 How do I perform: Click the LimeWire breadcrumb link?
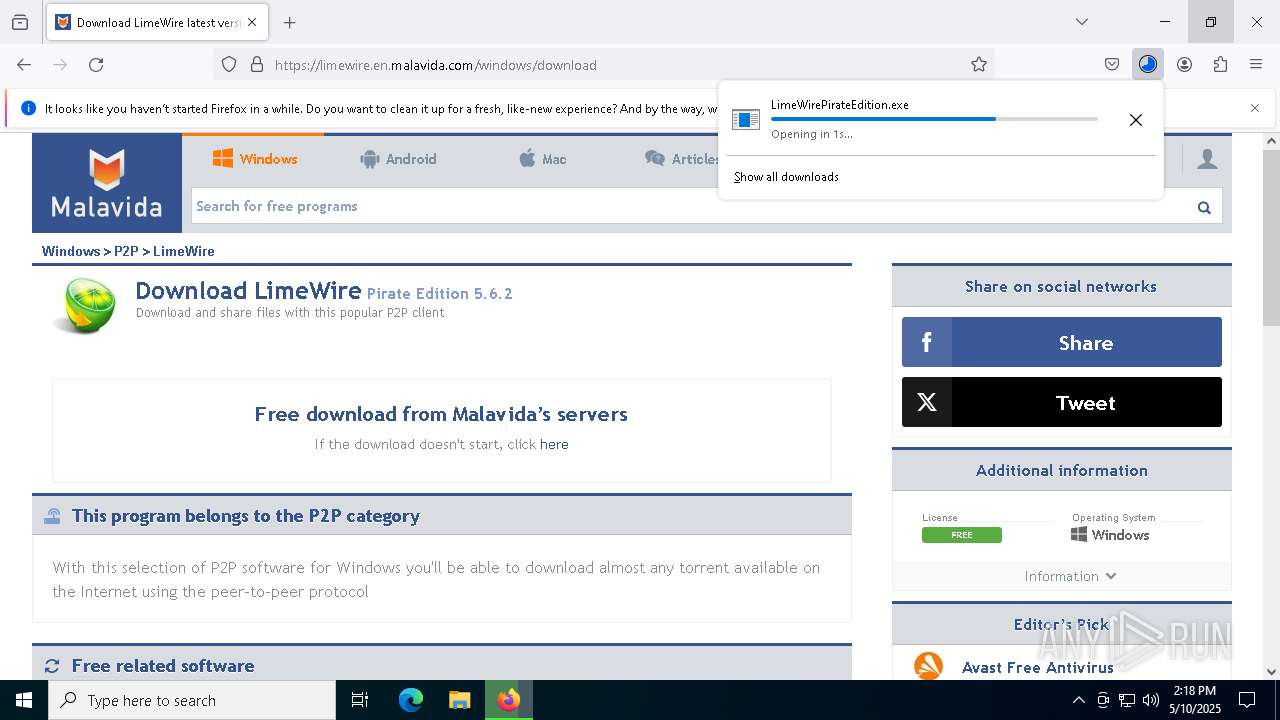coord(184,251)
